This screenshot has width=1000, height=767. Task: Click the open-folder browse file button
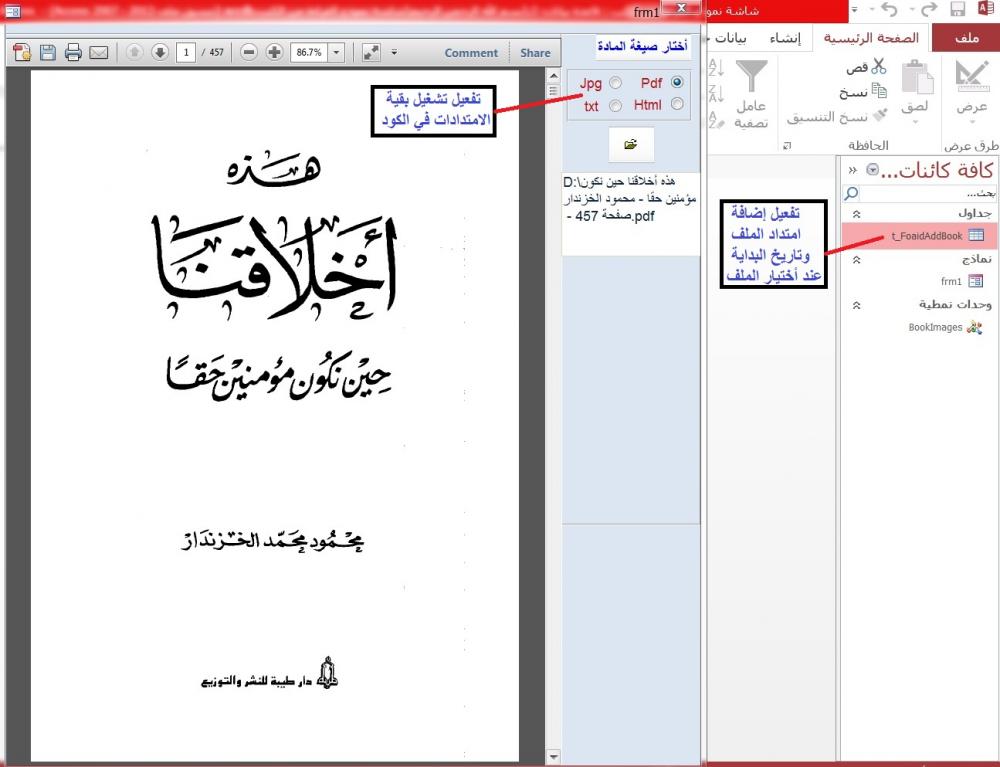[x=631, y=144]
